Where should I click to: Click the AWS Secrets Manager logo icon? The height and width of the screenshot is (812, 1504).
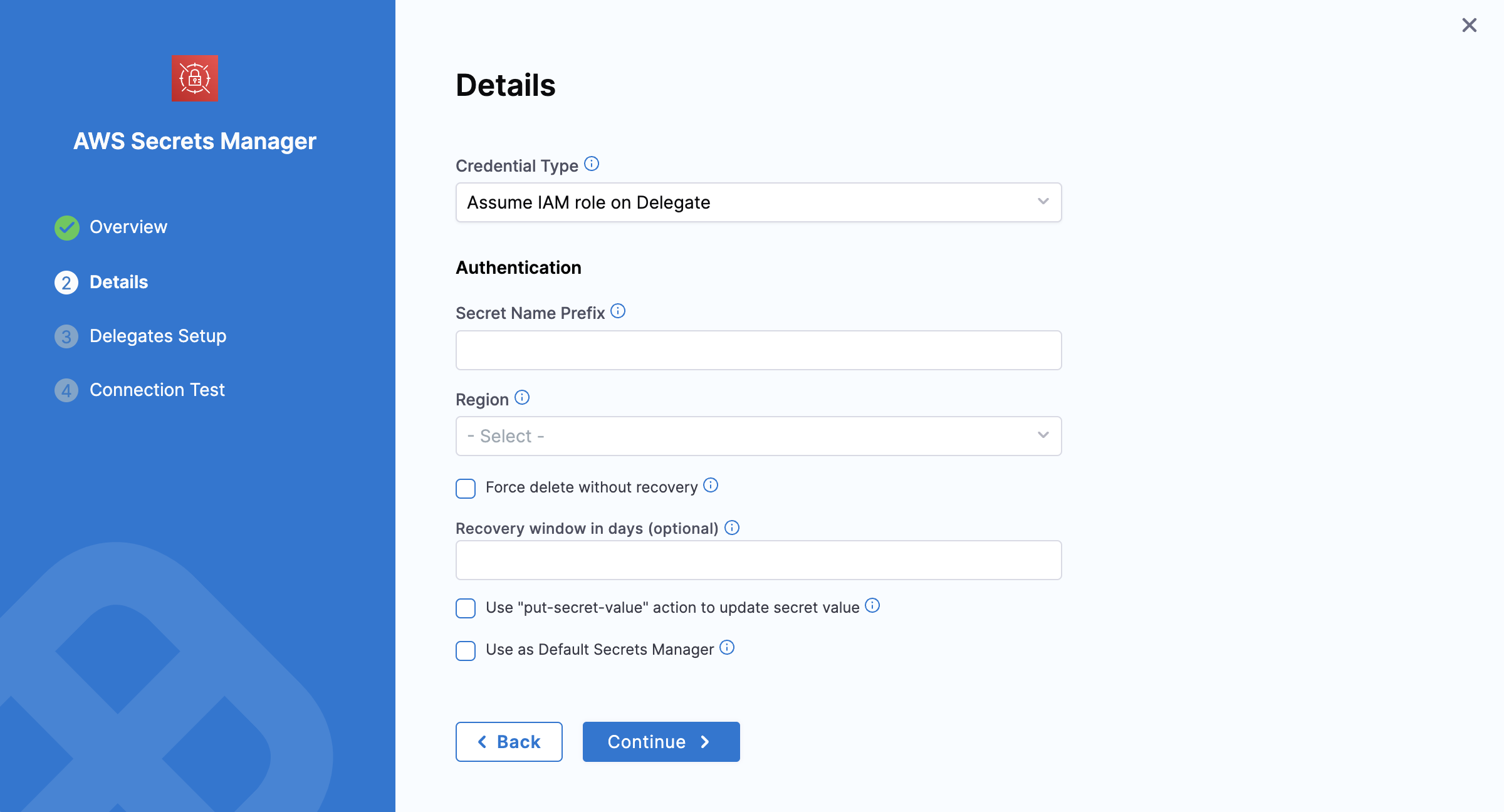[x=195, y=78]
